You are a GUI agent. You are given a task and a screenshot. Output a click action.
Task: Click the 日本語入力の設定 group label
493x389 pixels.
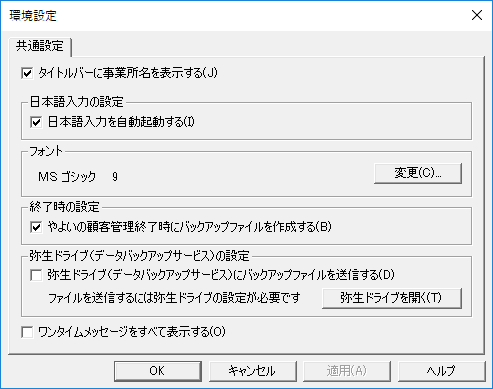tap(77, 102)
